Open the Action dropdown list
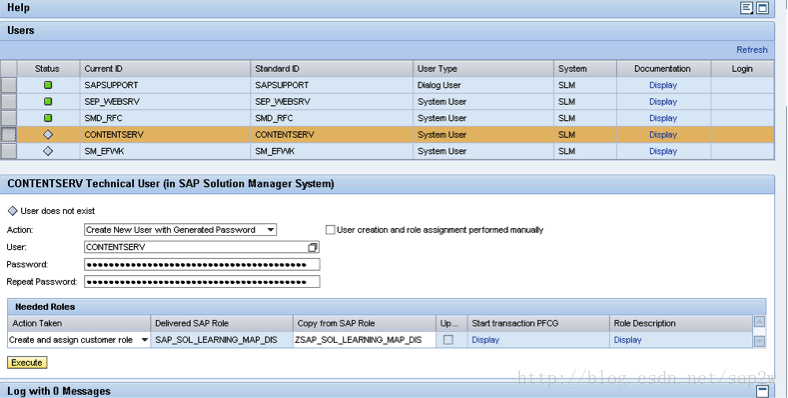 (270, 230)
